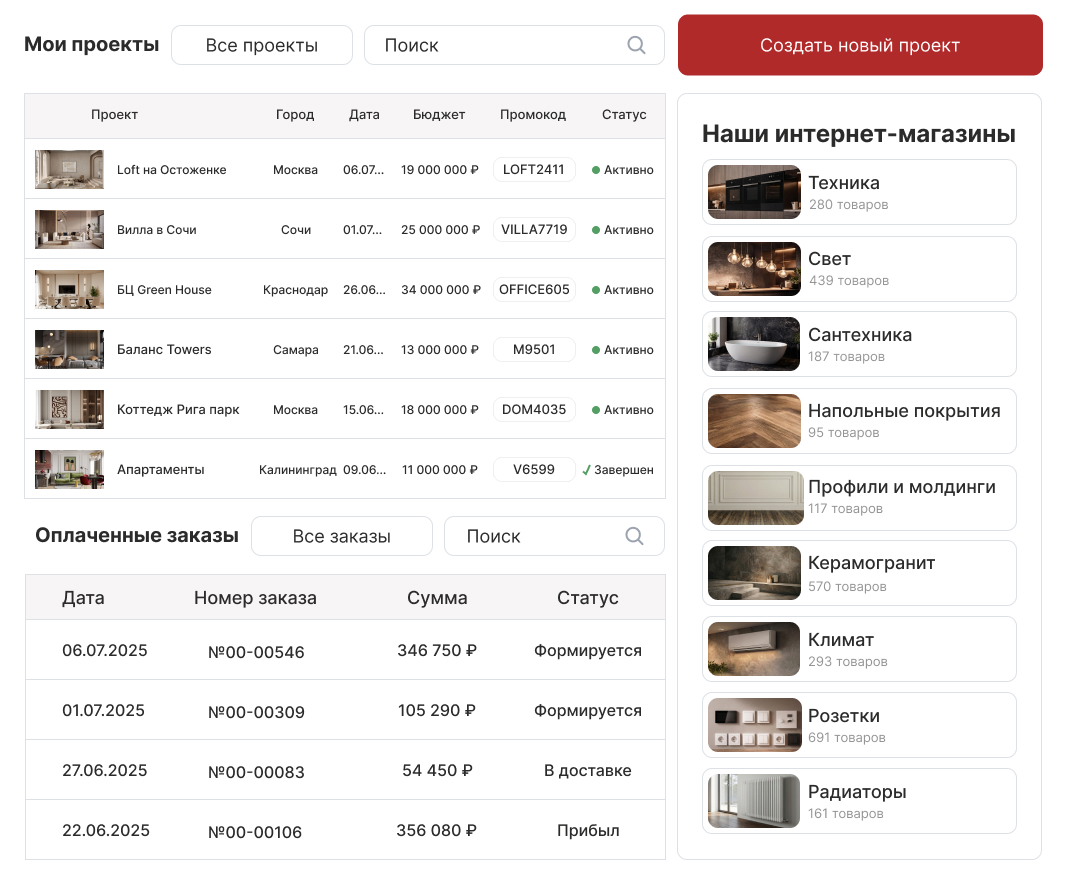Click the OFFICE605 promo code chip
This screenshot has height=896, width=1067.
(x=534, y=289)
